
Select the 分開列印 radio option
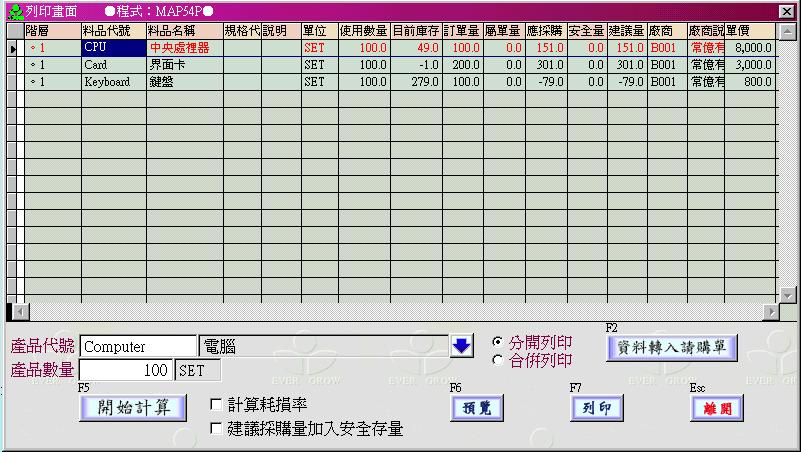(x=498, y=342)
